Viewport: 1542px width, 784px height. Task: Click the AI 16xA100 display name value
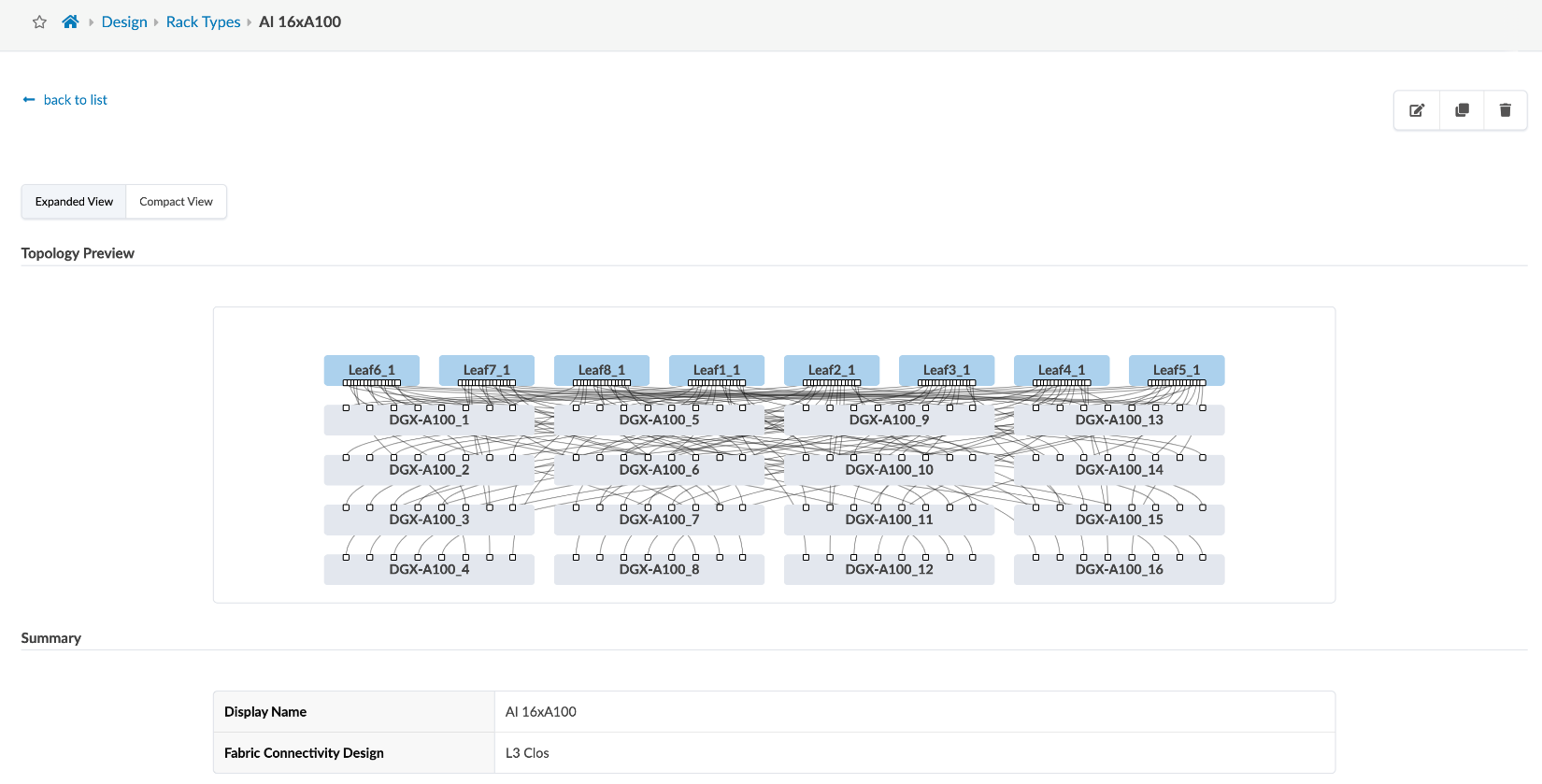(541, 712)
